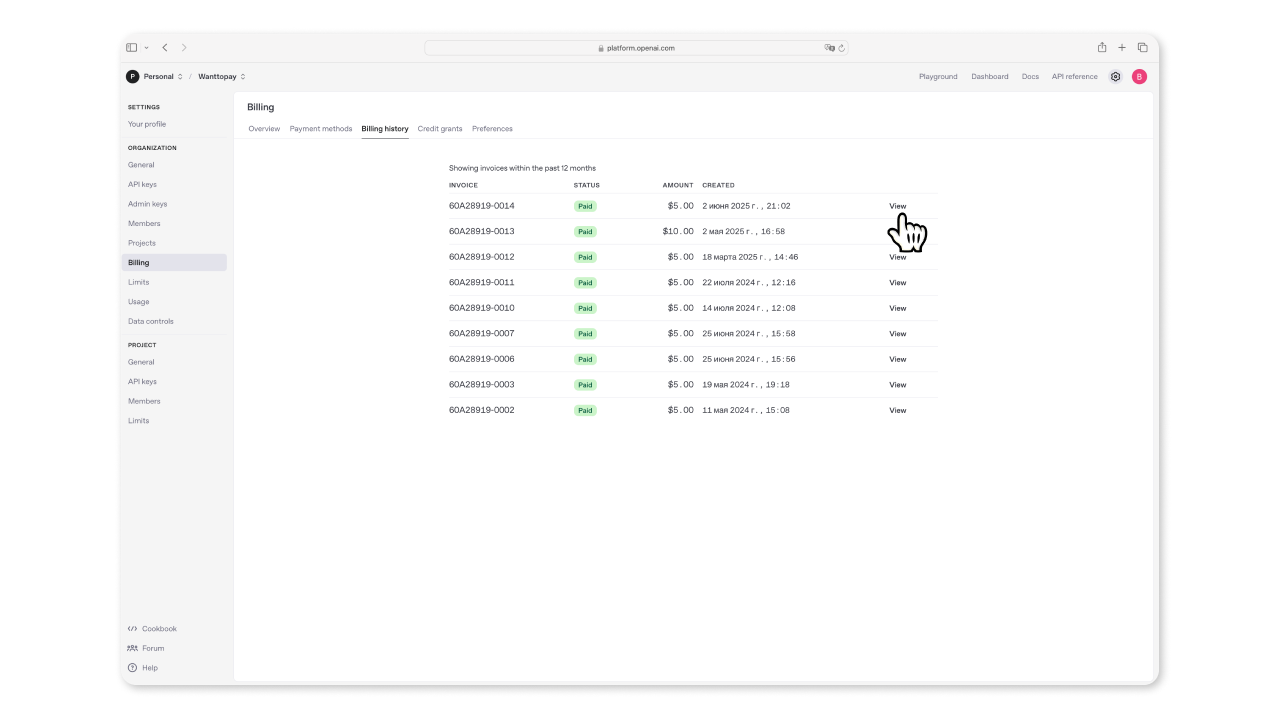
Task: Reload the page in address bar
Action: [841, 48]
